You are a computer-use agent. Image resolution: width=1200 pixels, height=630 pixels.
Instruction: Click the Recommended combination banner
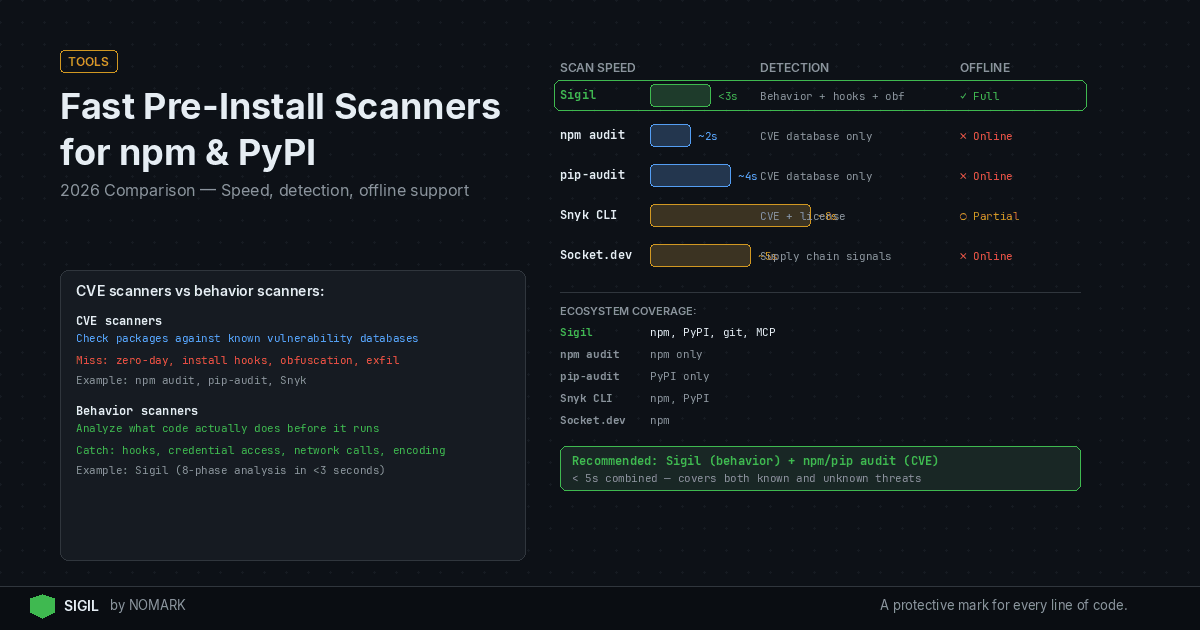click(820, 468)
